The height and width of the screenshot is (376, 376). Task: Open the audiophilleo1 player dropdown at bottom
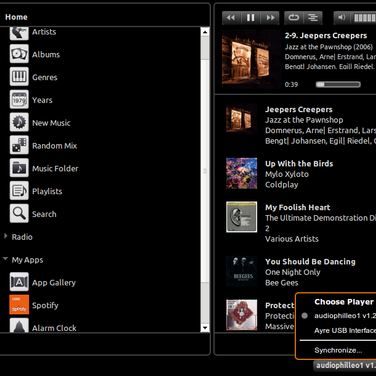(345, 365)
